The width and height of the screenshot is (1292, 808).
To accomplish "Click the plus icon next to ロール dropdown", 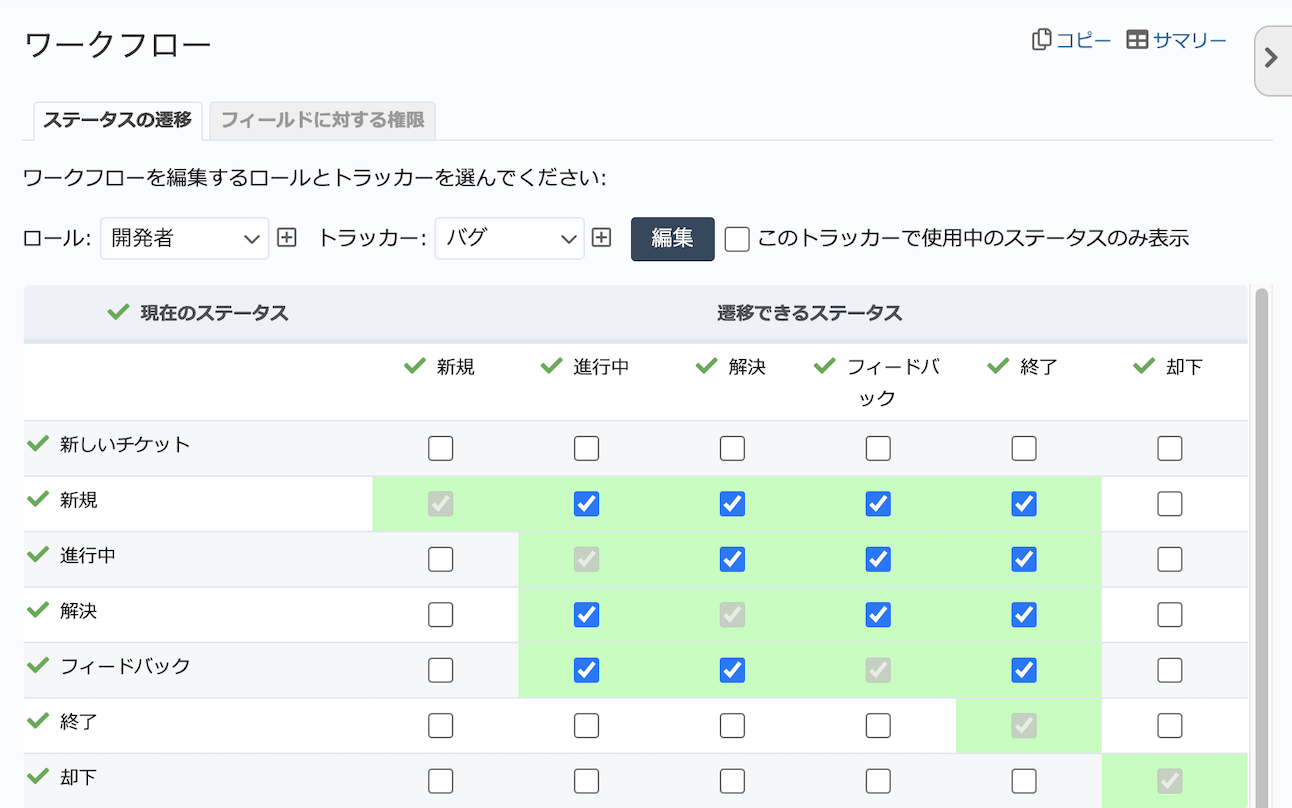I will (x=287, y=238).
